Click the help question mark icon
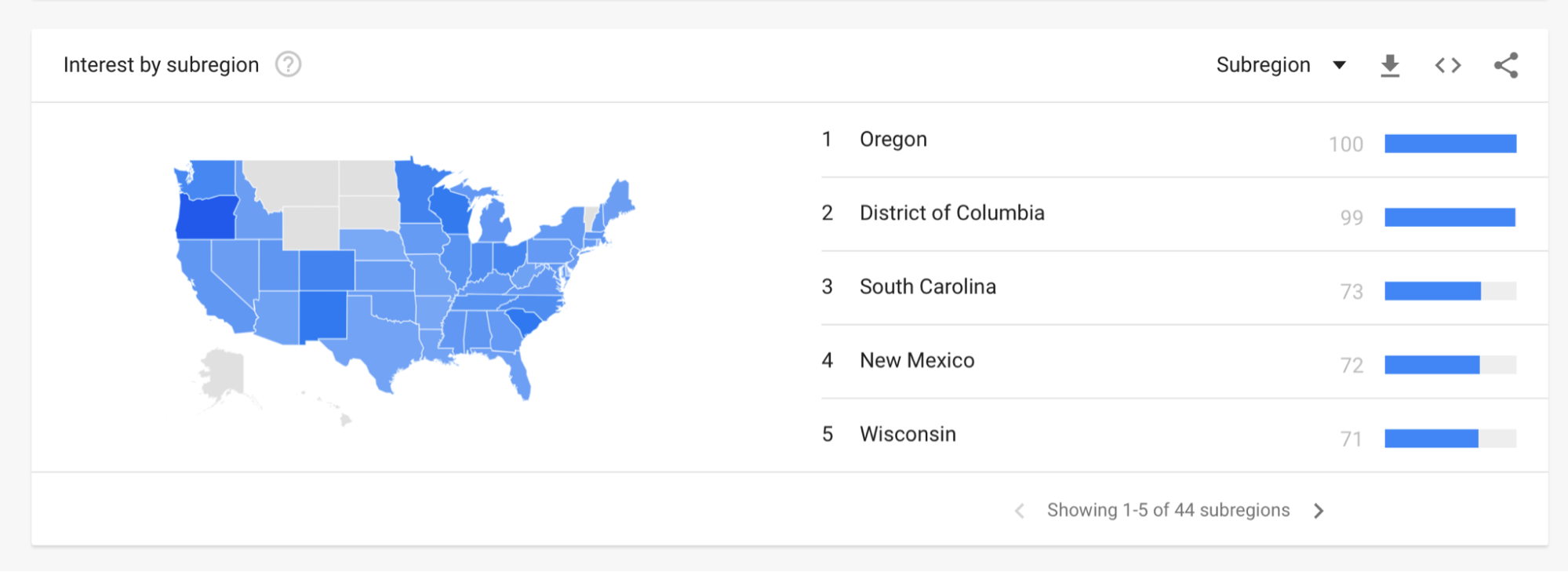 288,64
